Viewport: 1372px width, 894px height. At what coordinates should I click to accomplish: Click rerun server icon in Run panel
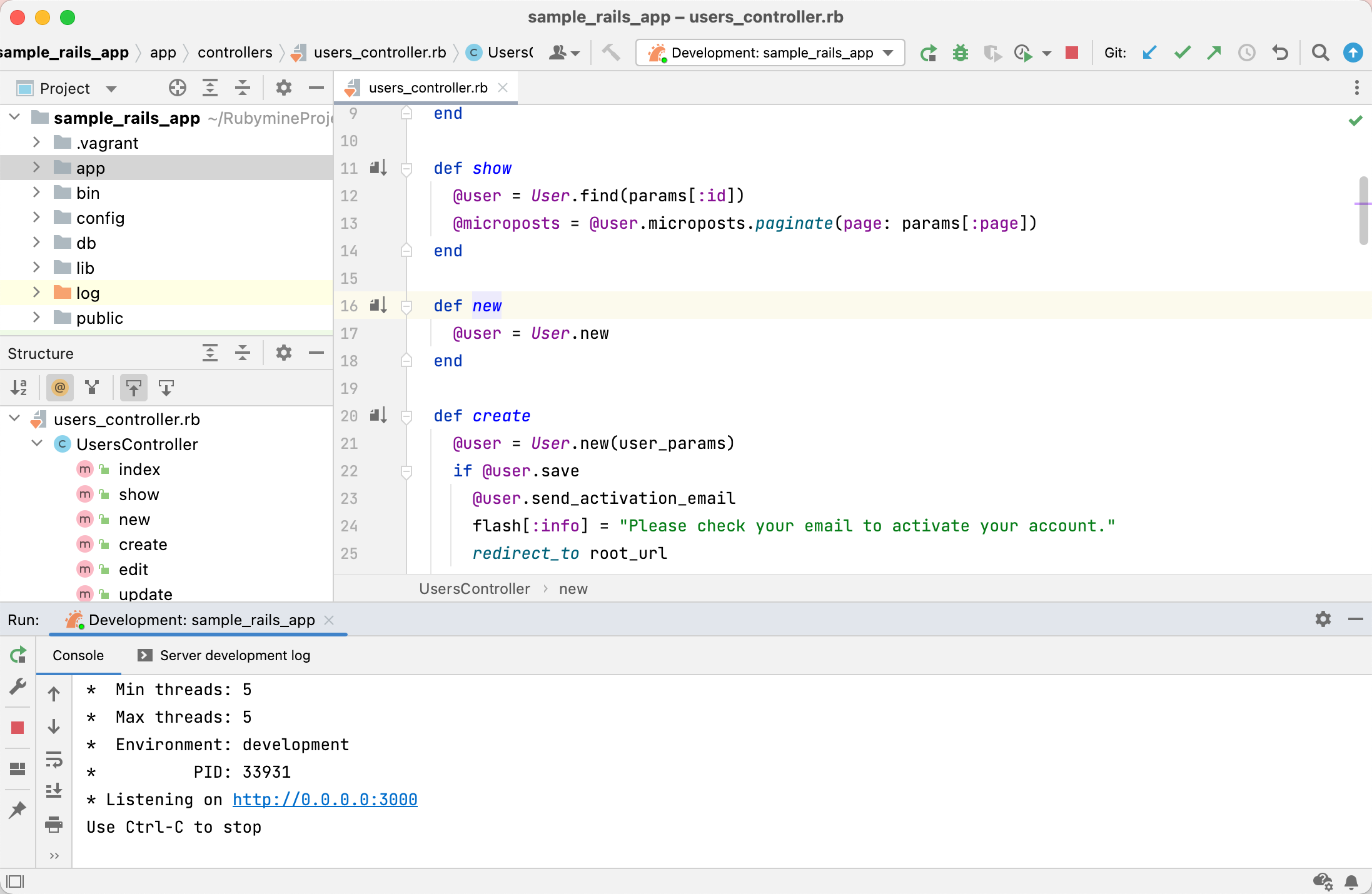18,655
